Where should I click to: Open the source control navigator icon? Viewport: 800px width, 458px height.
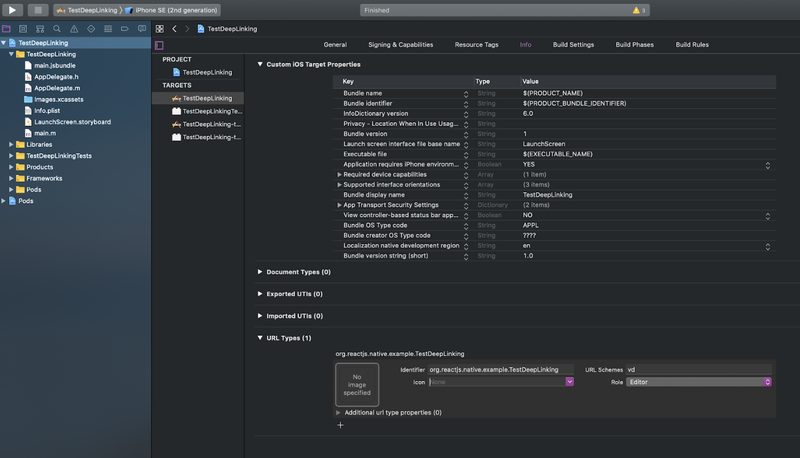23,29
